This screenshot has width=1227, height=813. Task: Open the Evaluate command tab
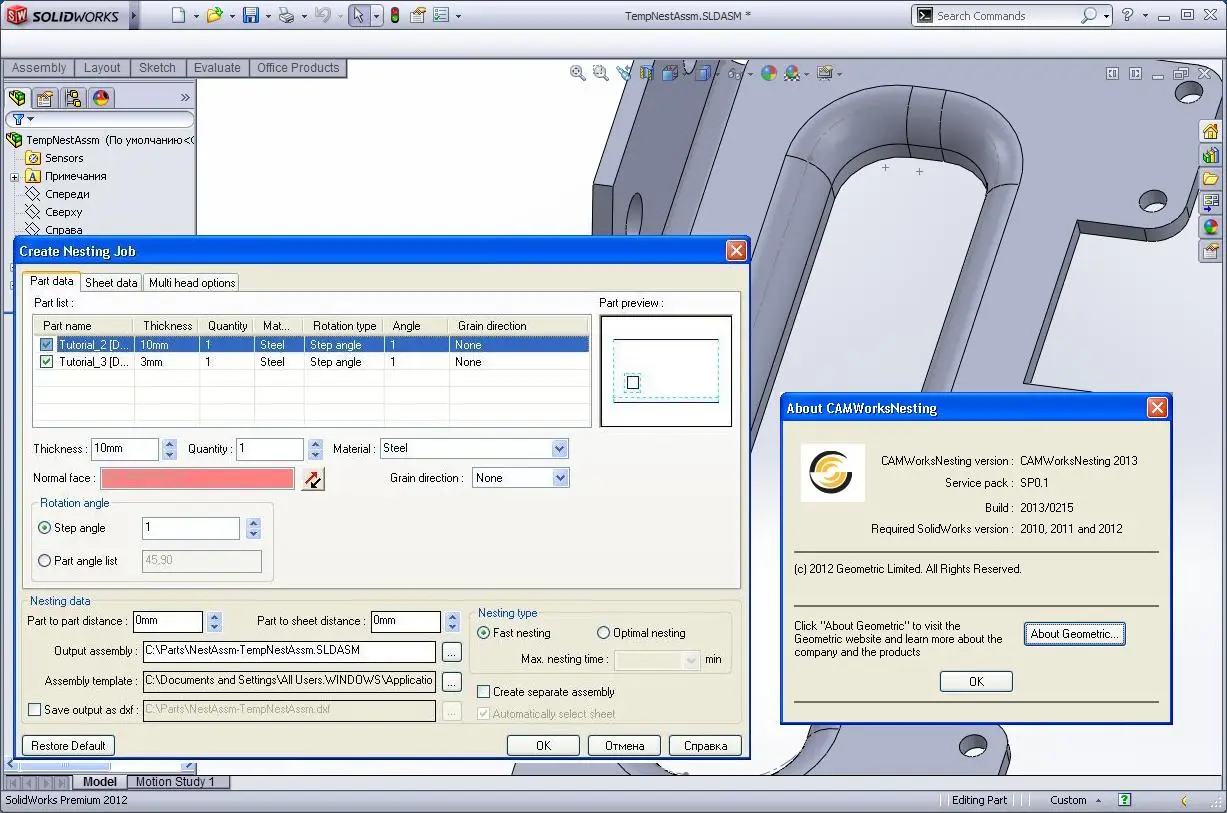217,68
